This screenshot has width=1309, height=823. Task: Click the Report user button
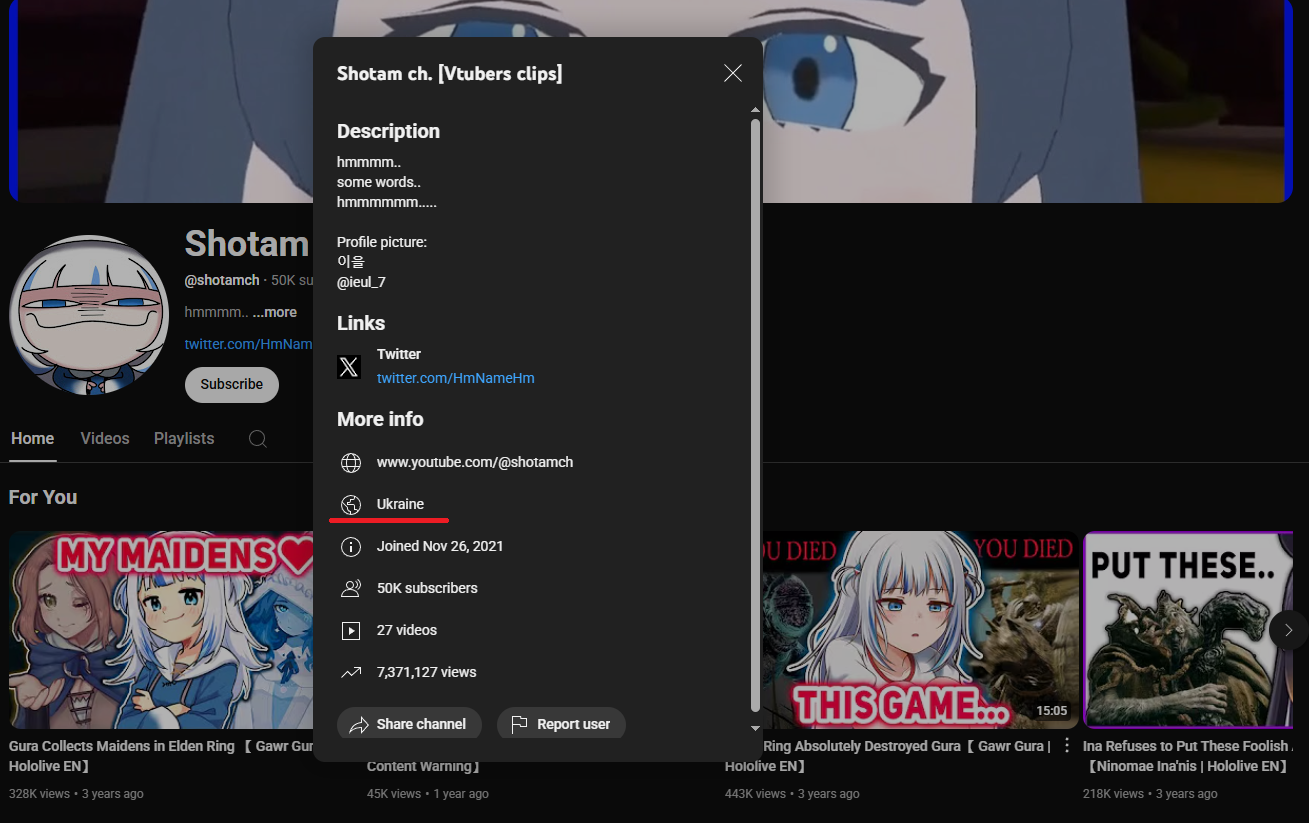(561, 724)
